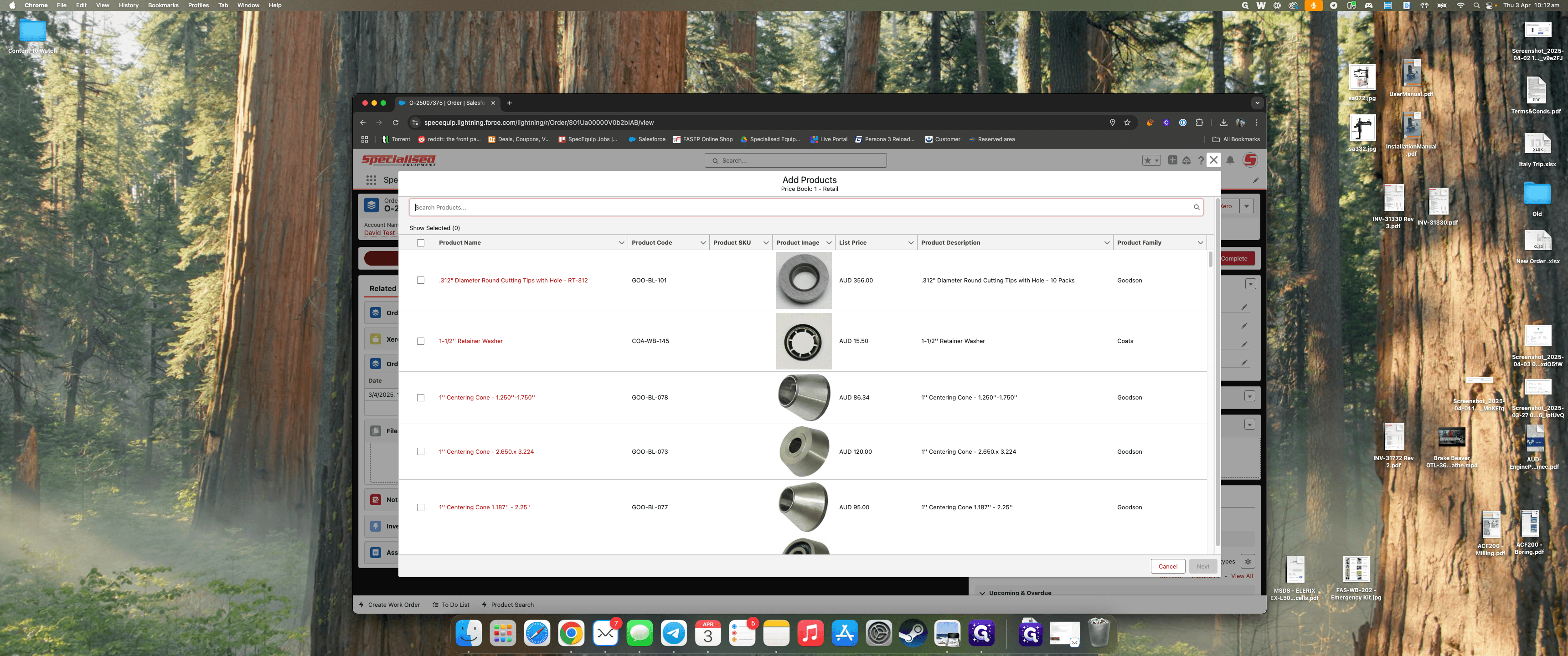Bookmark this page with the star icon

click(1127, 122)
